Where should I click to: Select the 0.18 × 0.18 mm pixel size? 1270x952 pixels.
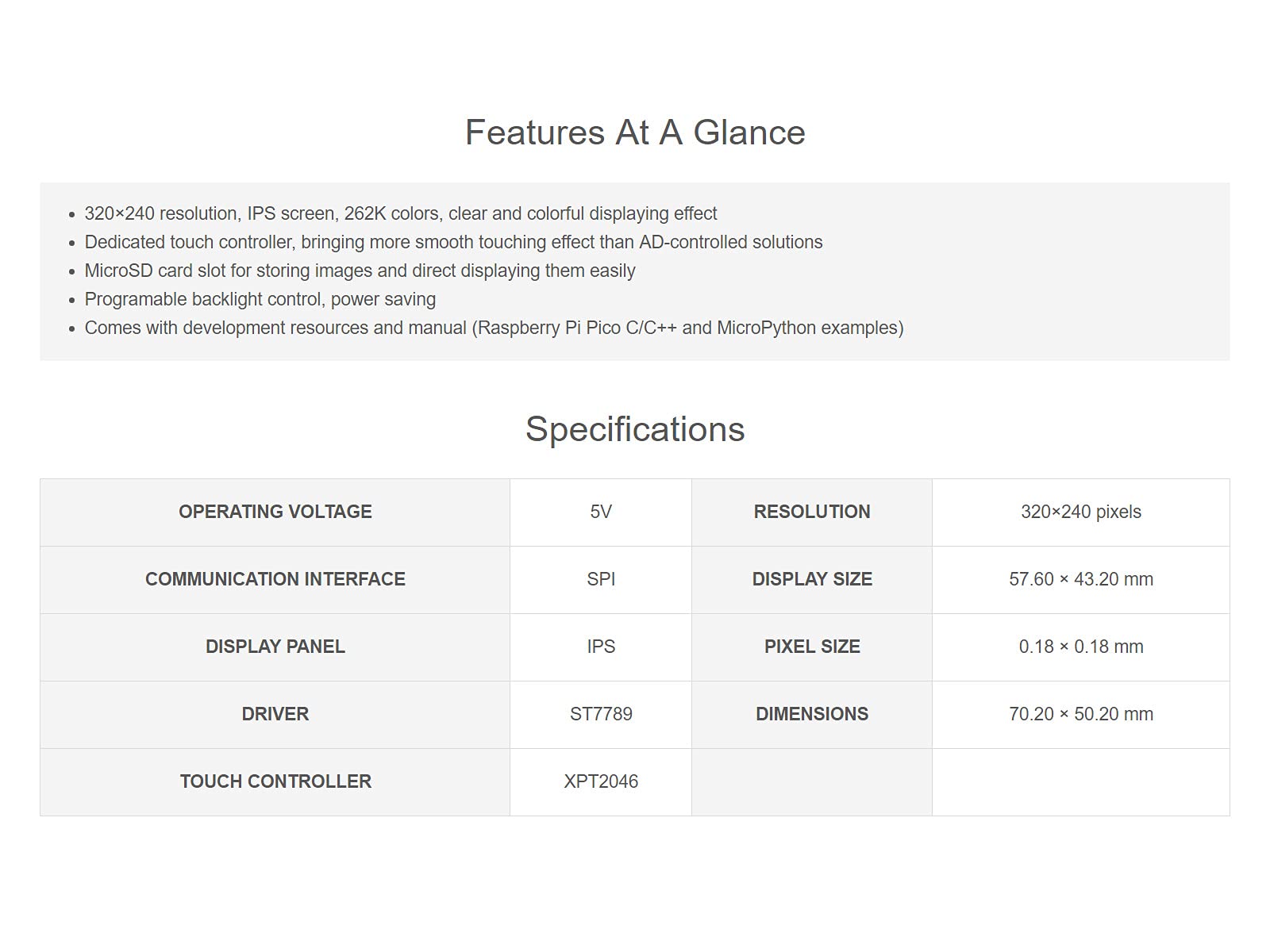(1081, 647)
